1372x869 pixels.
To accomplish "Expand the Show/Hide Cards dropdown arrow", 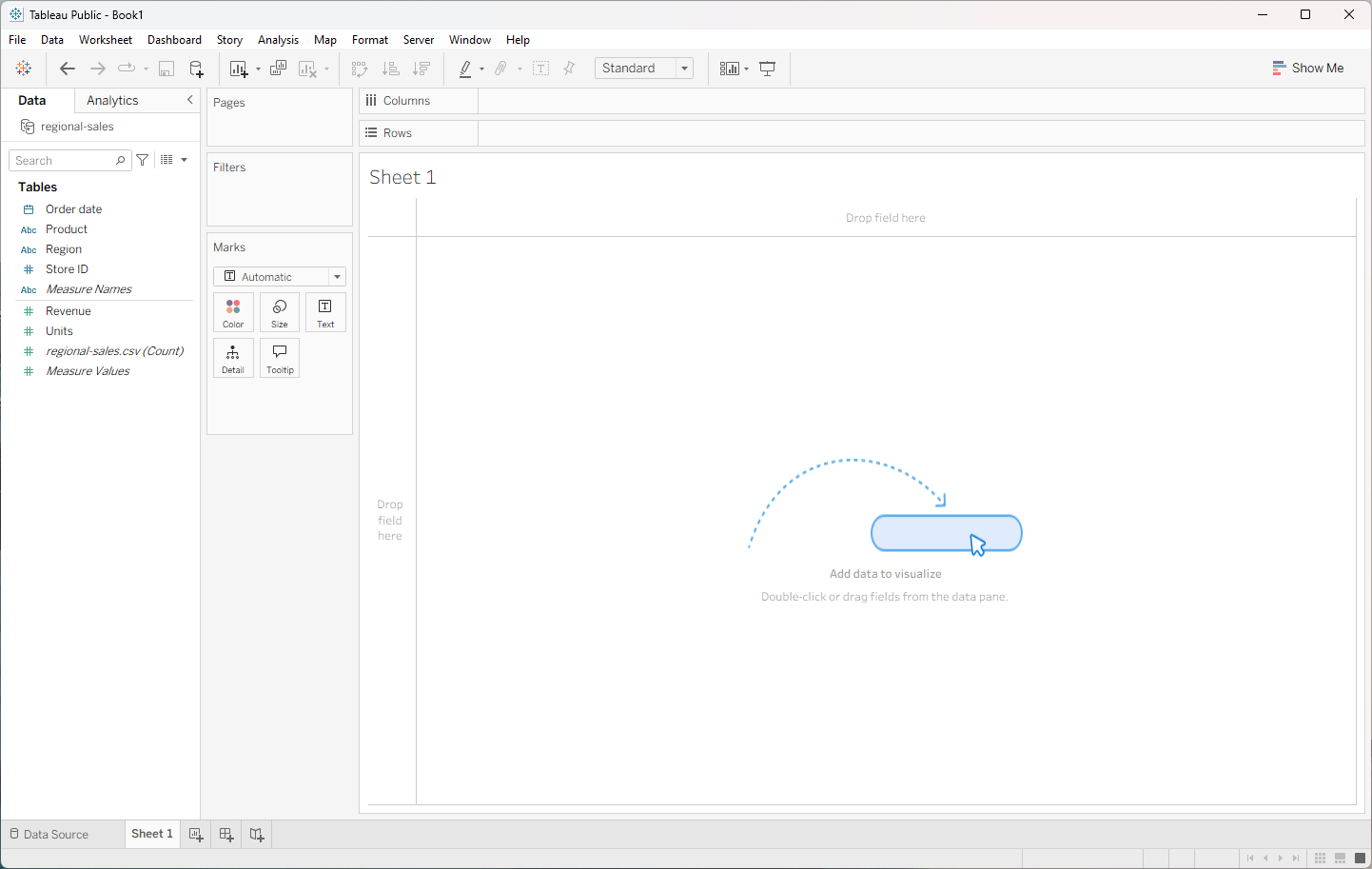I will coord(747,69).
